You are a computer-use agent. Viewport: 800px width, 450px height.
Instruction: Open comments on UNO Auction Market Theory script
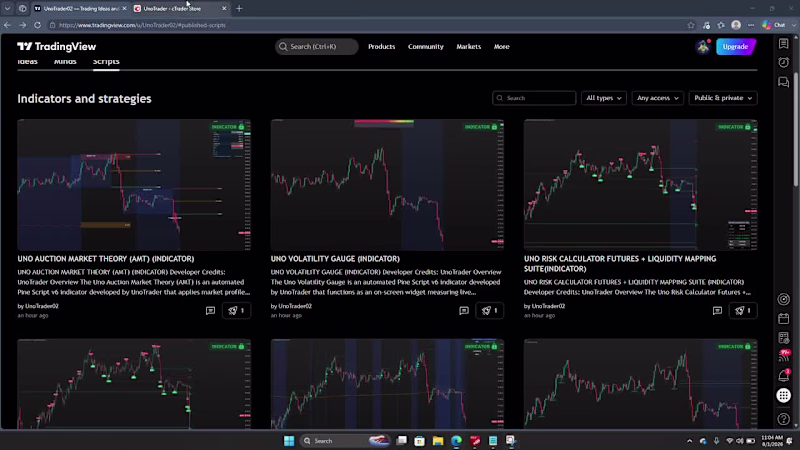pos(210,311)
